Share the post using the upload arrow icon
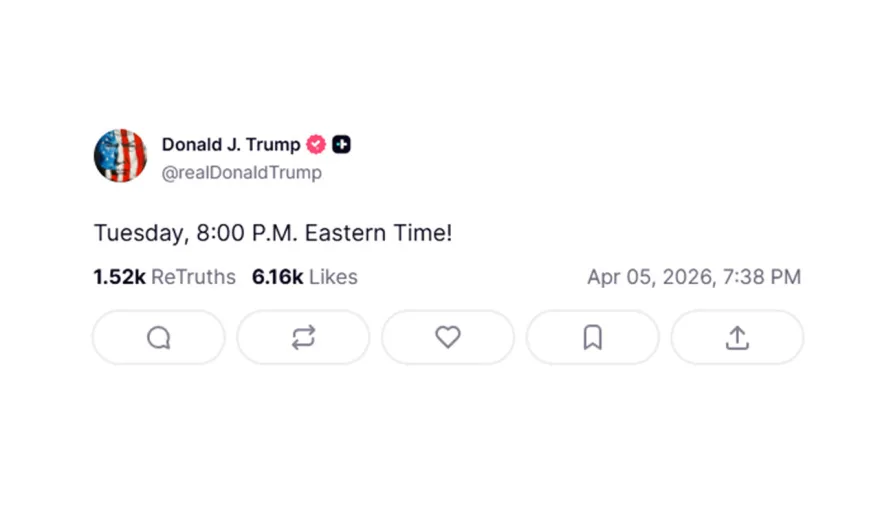 pyautogui.click(x=737, y=338)
